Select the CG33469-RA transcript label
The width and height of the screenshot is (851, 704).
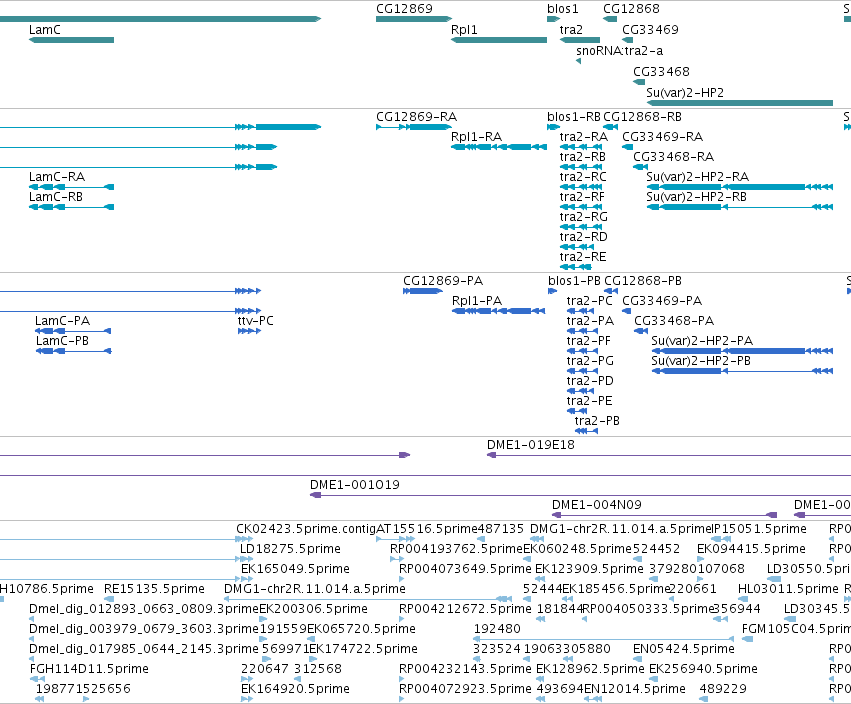tap(662, 137)
